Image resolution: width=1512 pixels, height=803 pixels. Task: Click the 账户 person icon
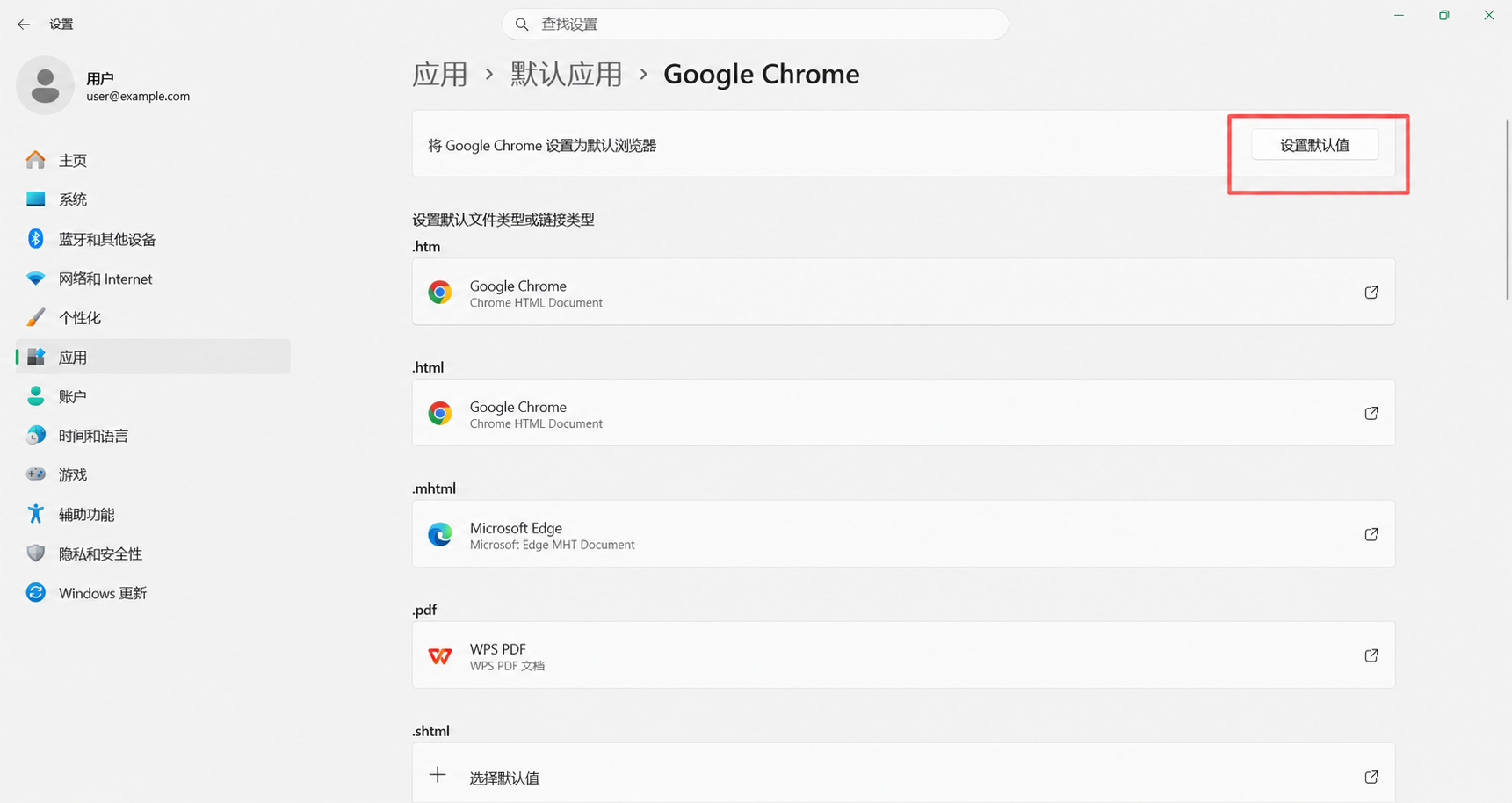pos(36,396)
